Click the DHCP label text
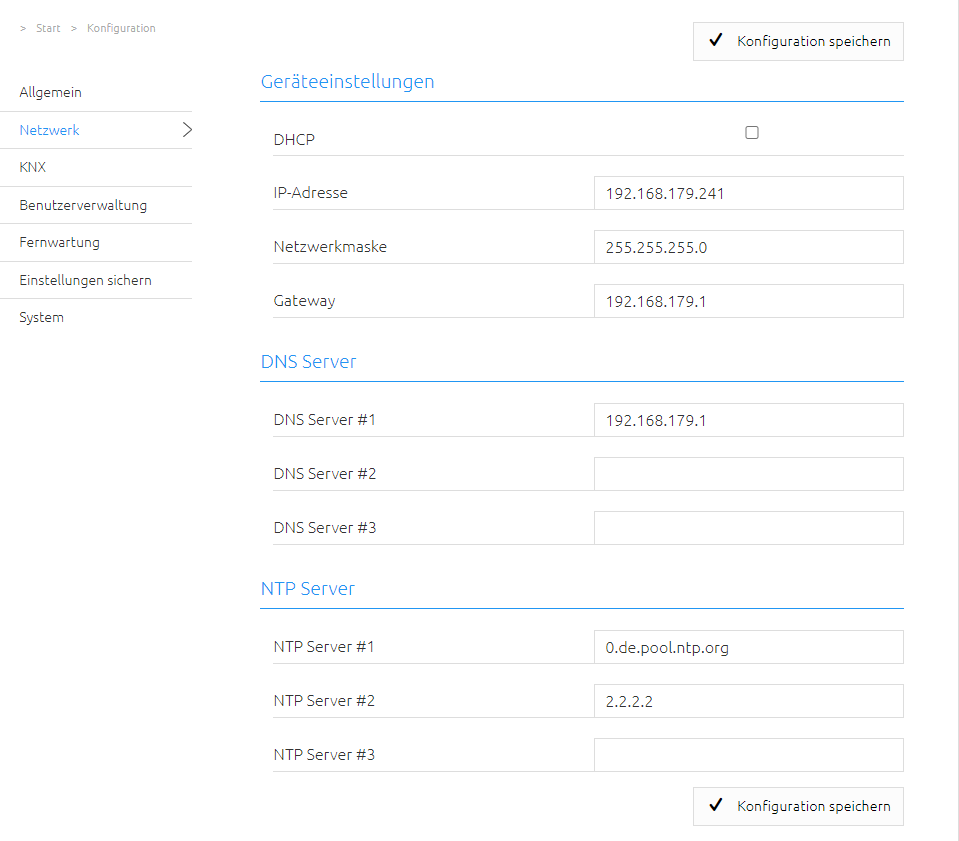 pyautogui.click(x=294, y=140)
